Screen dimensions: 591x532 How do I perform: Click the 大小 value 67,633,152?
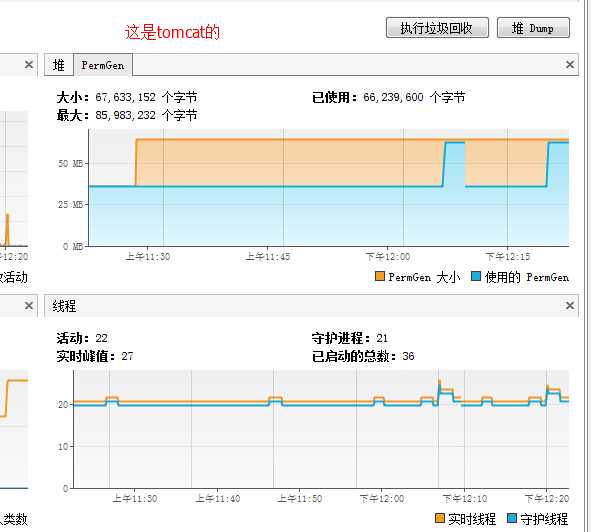pyautogui.click(x=125, y=97)
